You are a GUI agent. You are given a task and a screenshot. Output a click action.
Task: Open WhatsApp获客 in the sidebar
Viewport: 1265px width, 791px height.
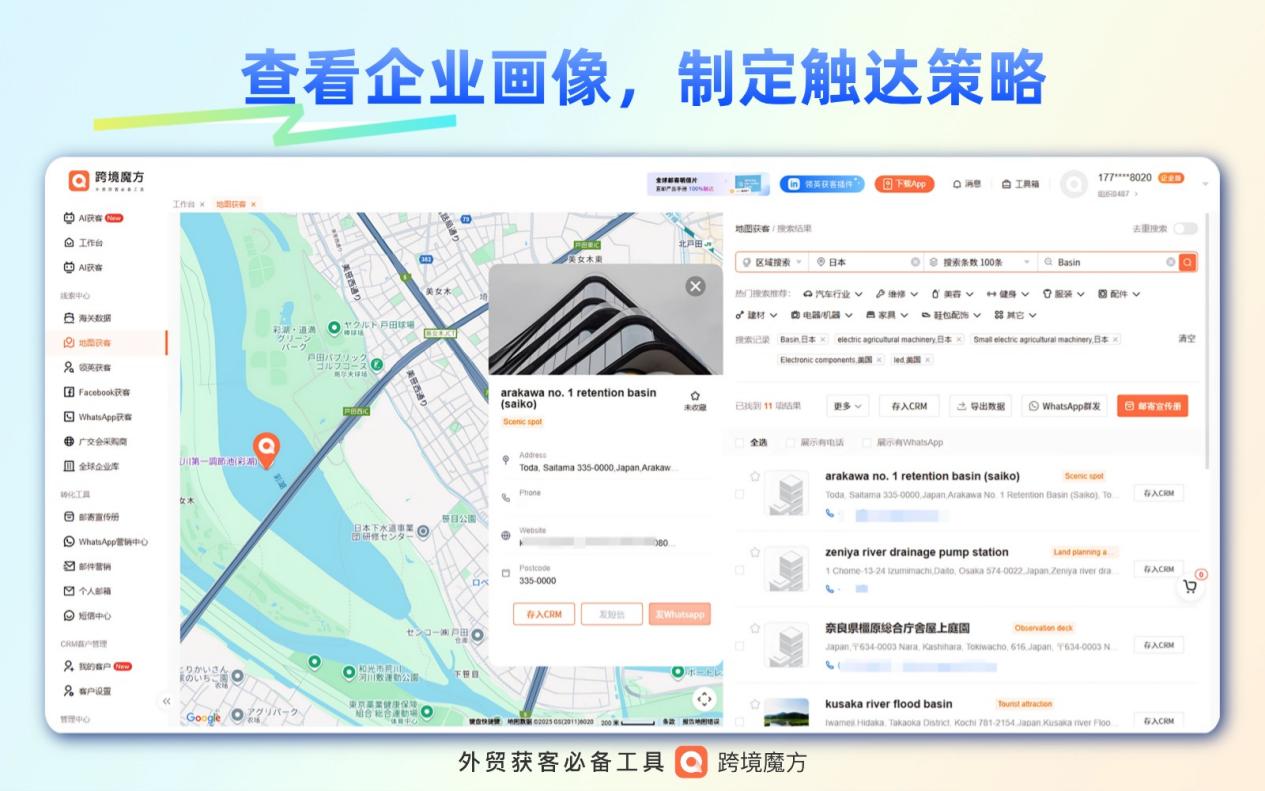pos(98,417)
